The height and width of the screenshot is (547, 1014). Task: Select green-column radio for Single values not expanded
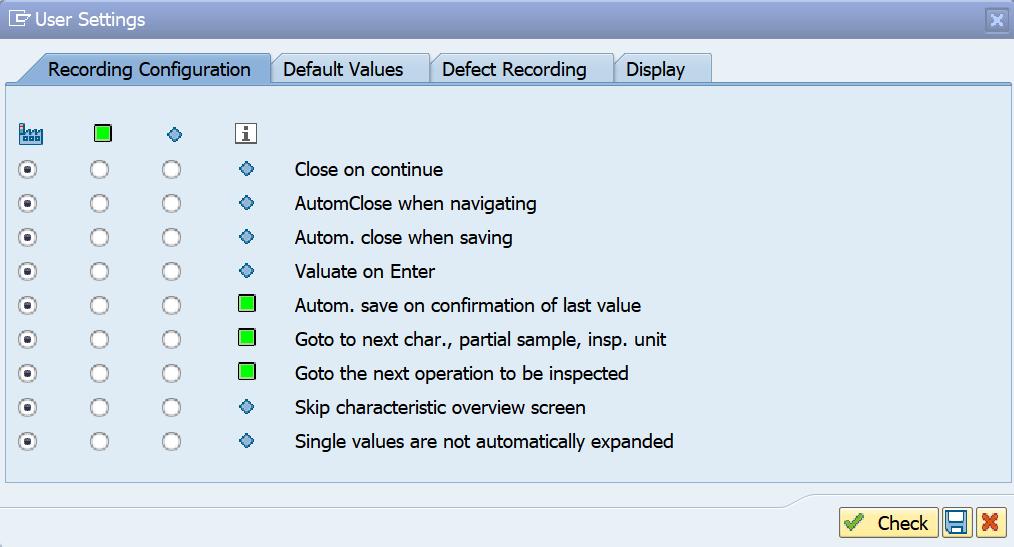pos(100,442)
